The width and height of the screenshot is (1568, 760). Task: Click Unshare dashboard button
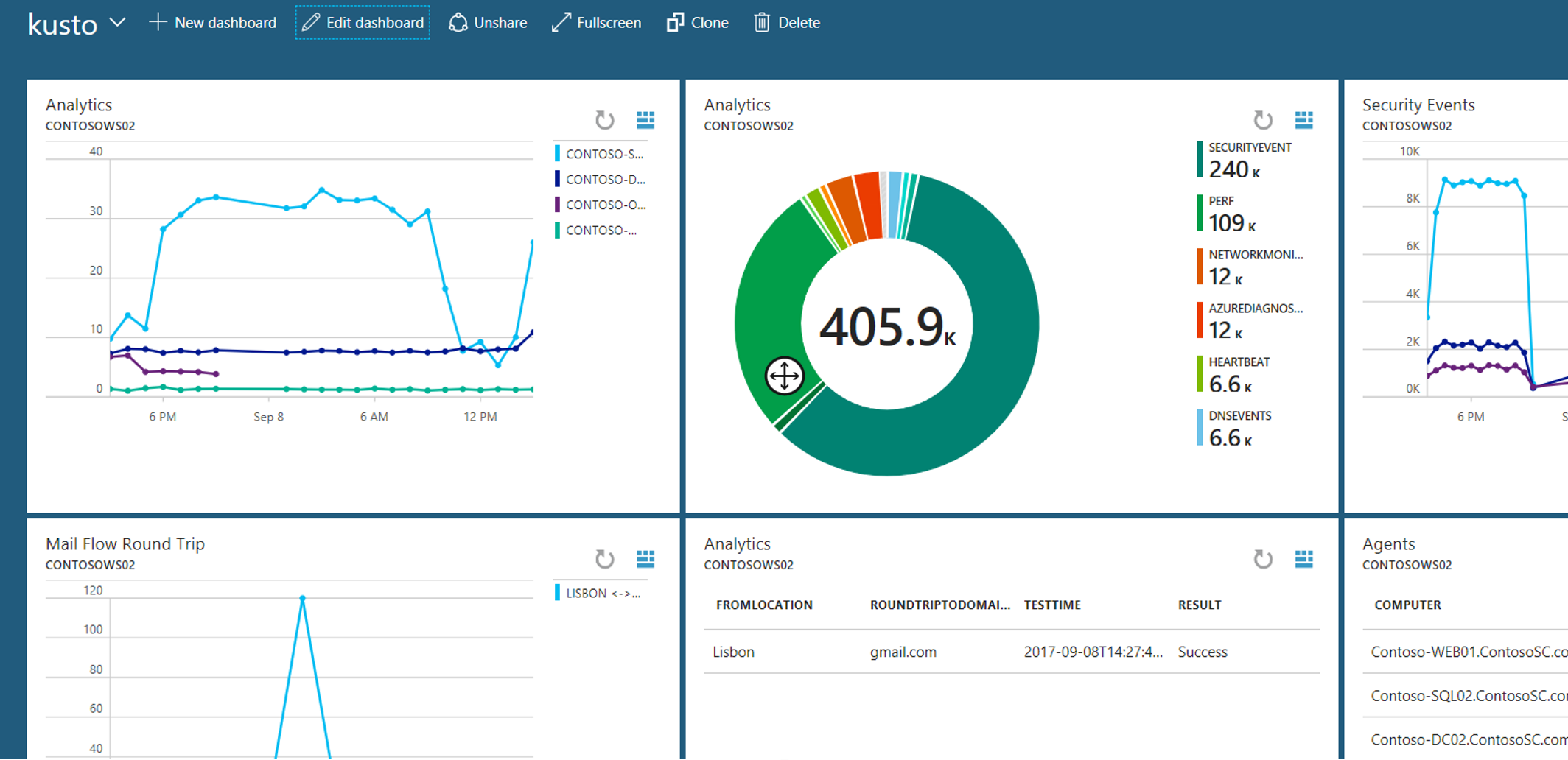pyautogui.click(x=488, y=23)
